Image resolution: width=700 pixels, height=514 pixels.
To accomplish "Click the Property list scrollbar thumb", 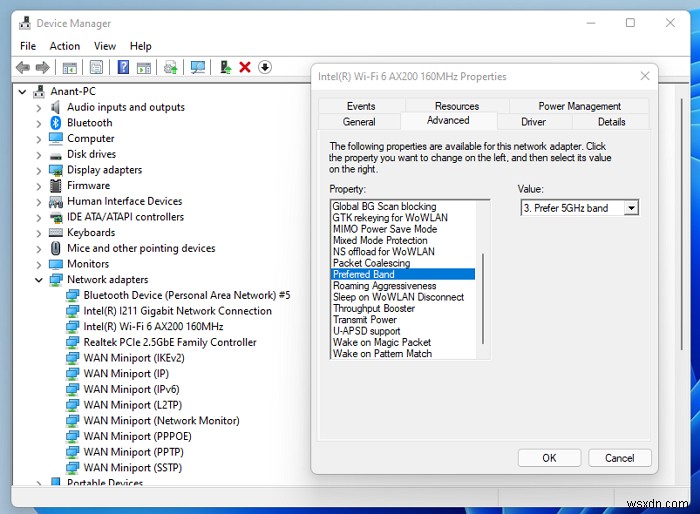I will (x=483, y=298).
